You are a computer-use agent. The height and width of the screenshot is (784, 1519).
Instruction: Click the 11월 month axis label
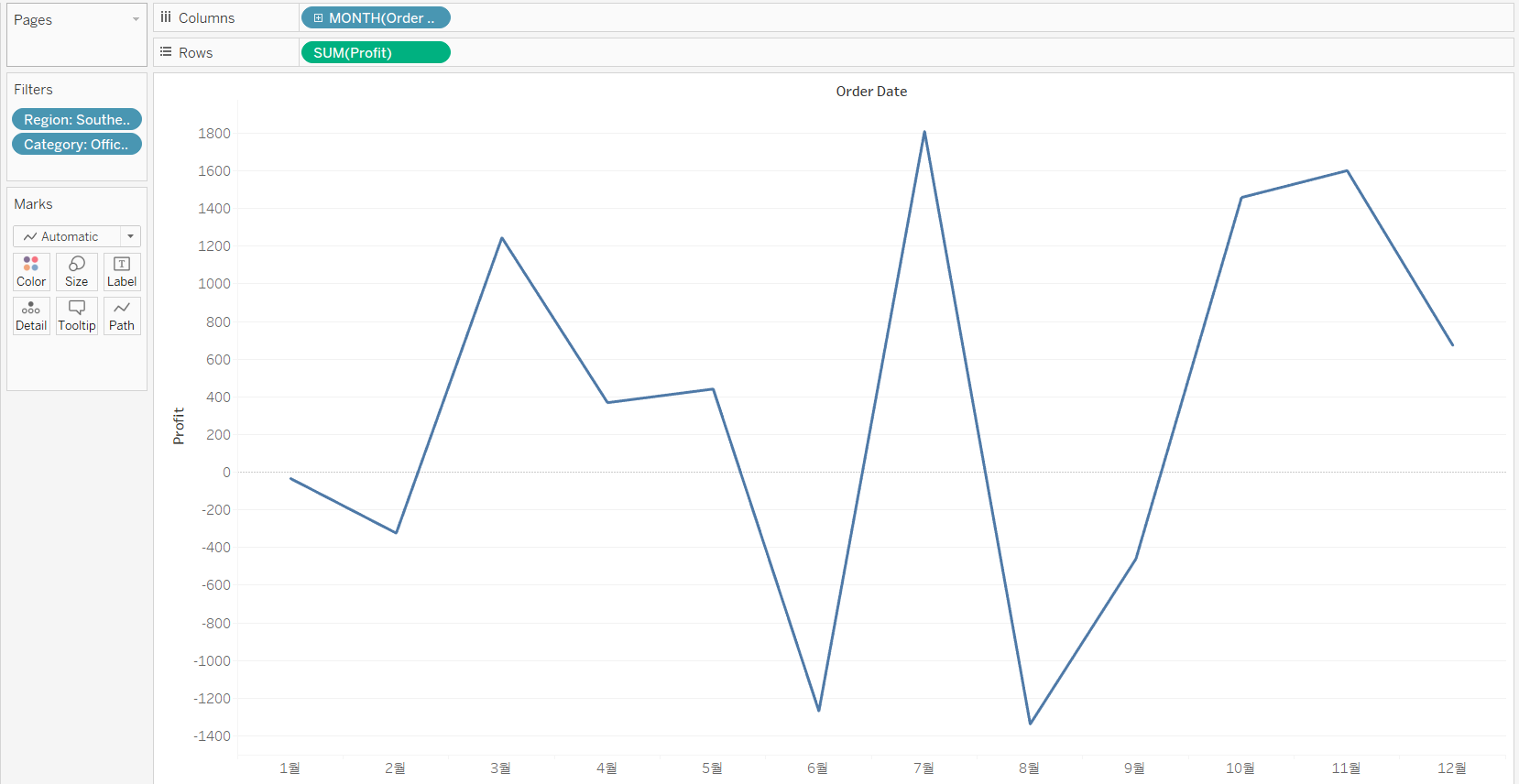1346,768
